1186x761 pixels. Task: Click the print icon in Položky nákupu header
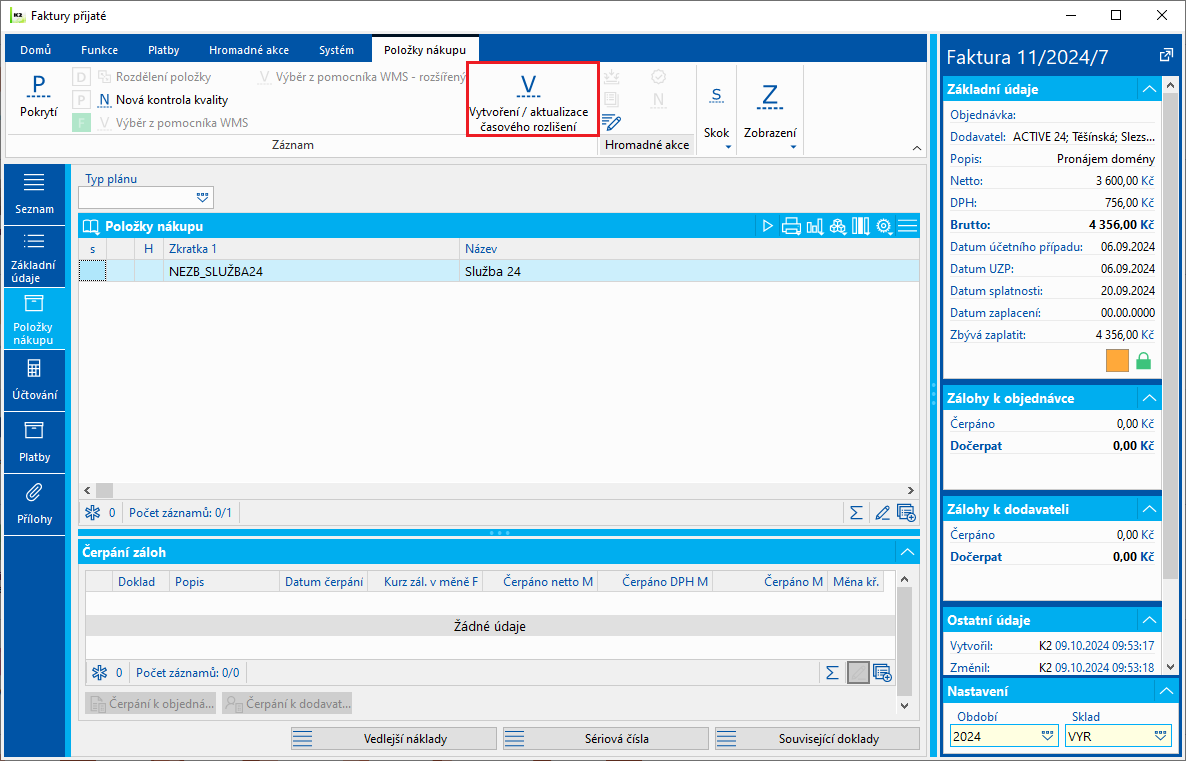click(x=791, y=226)
